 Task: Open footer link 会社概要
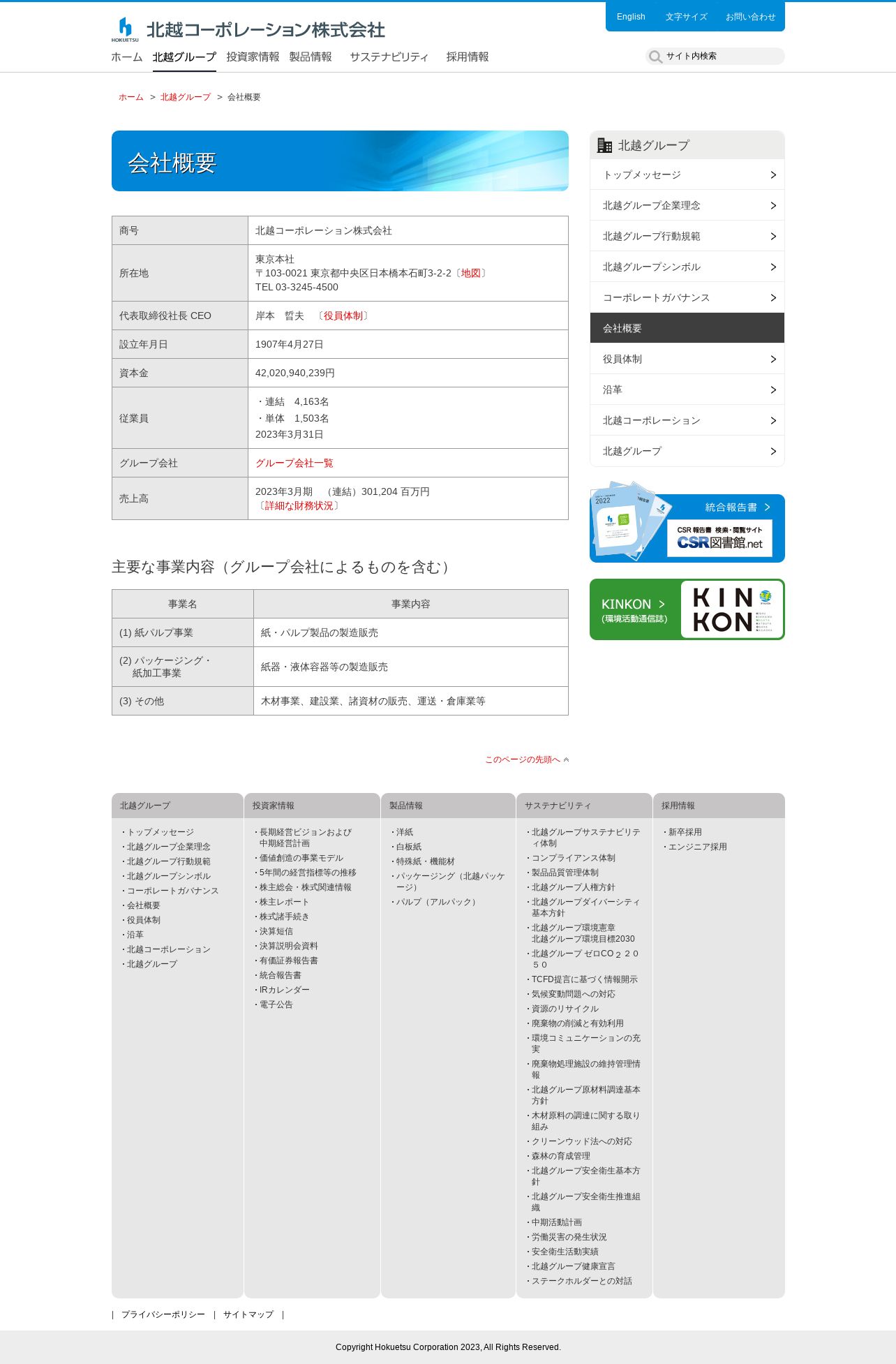tap(143, 905)
